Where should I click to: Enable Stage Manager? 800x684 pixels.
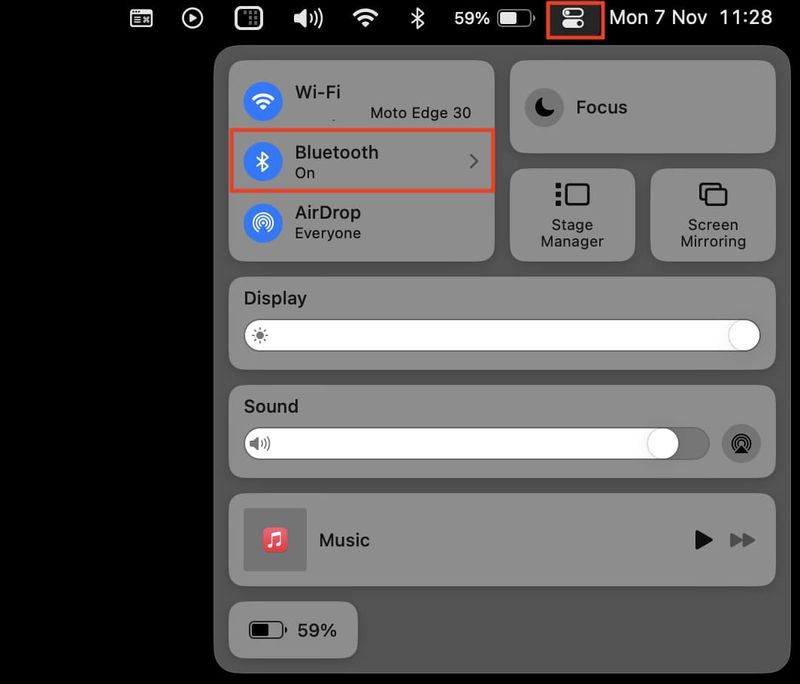tap(572, 215)
